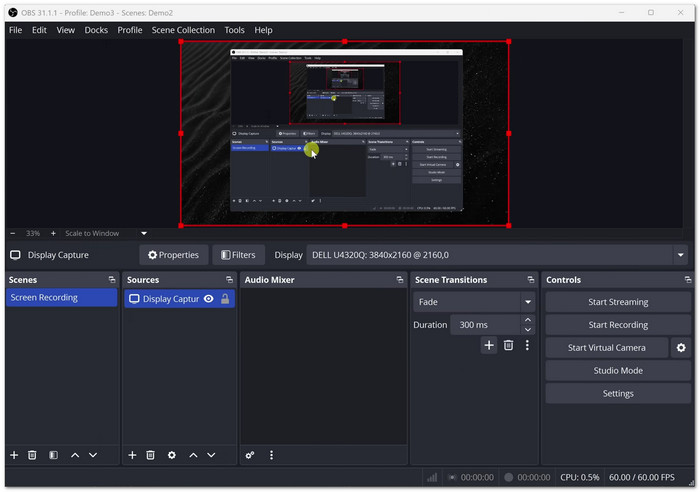
Task: Enable Studio Mode
Action: point(618,371)
